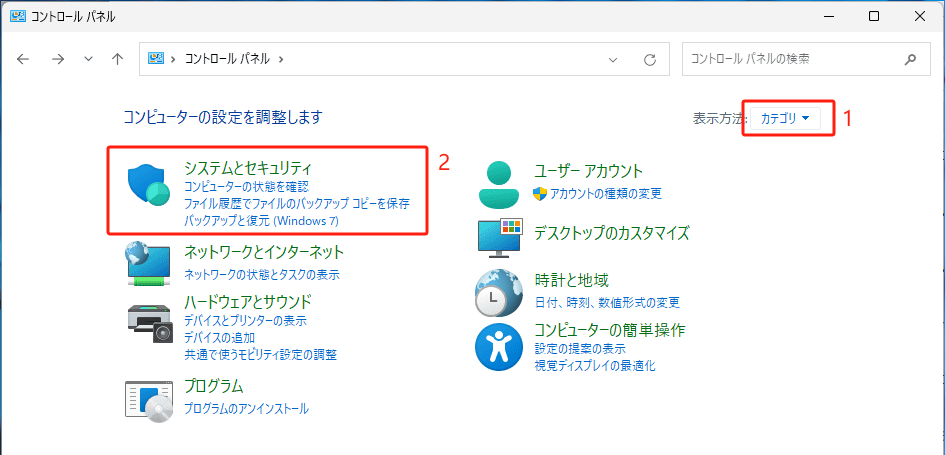
Task: Click the User Accounts person icon
Action: click(x=498, y=184)
